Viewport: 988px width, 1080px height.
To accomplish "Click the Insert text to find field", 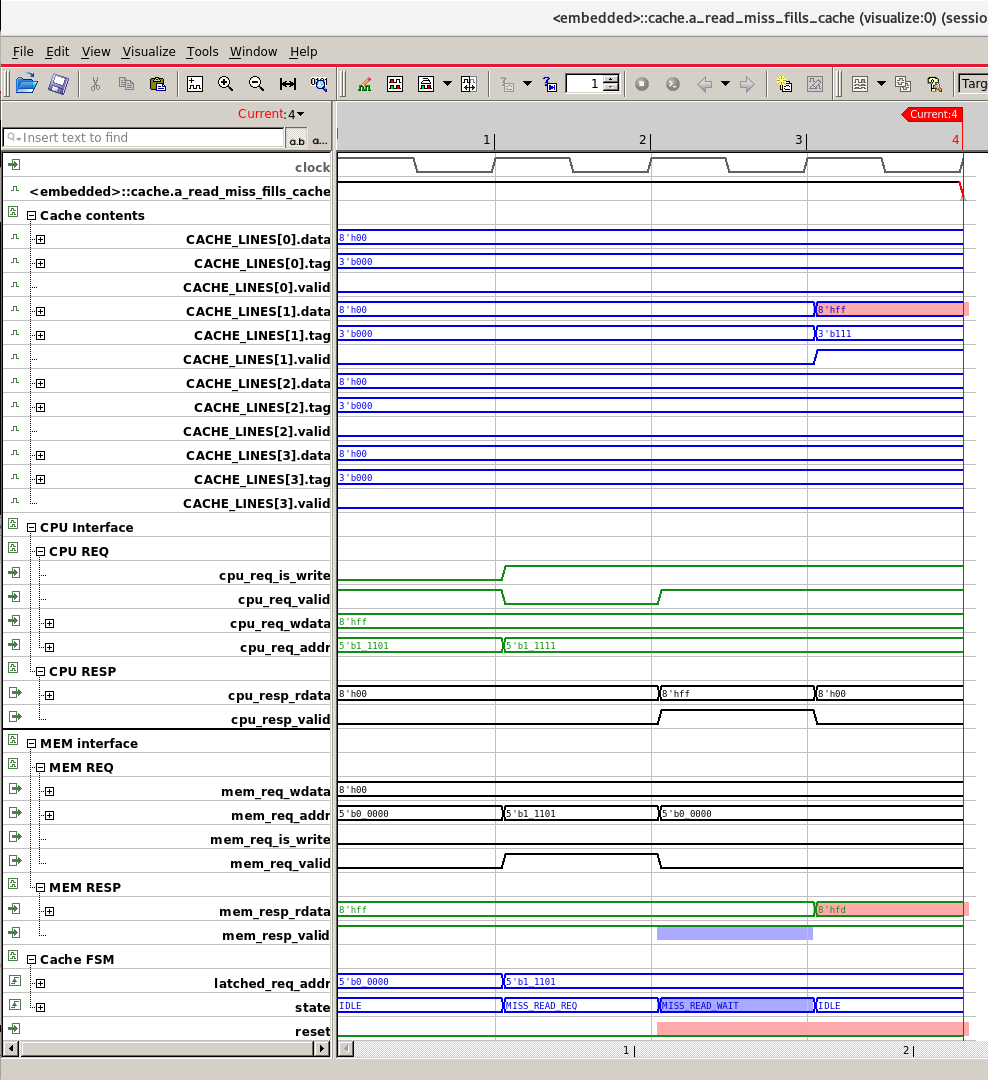I will [143, 138].
